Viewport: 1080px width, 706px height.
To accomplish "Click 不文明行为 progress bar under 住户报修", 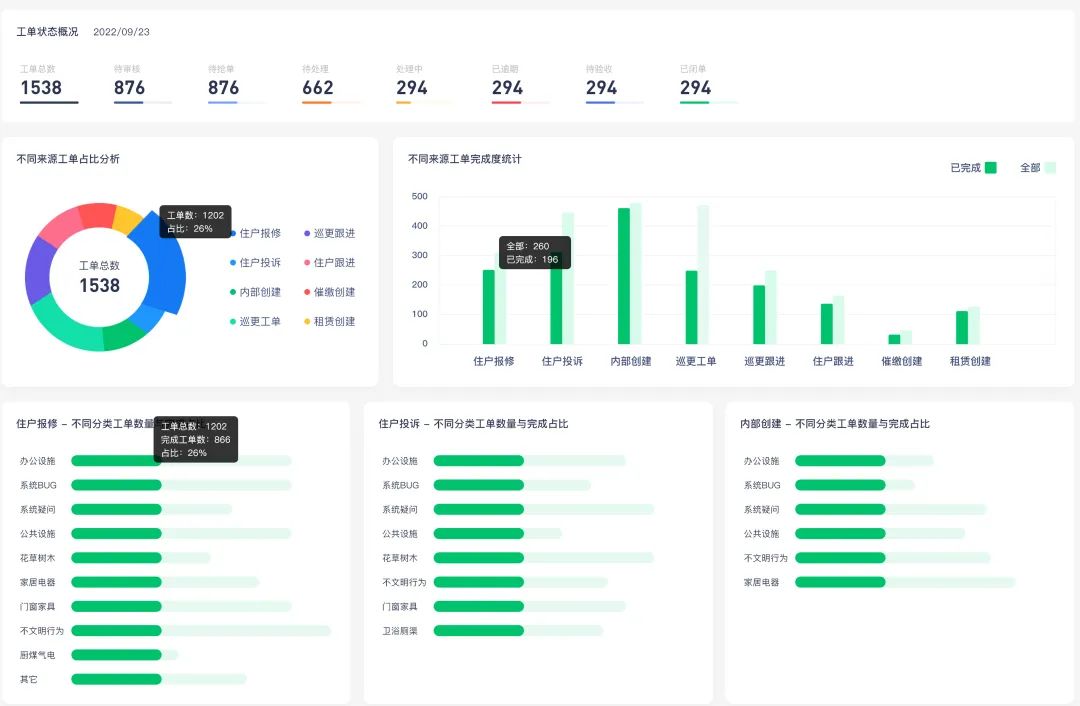I will (201, 631).
